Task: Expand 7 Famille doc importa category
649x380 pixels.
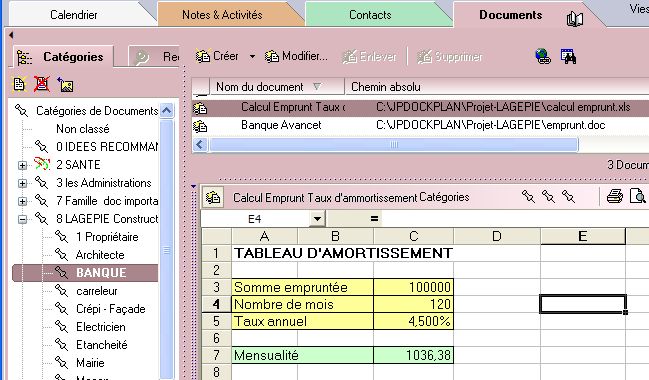Action: tap(22, 201)
